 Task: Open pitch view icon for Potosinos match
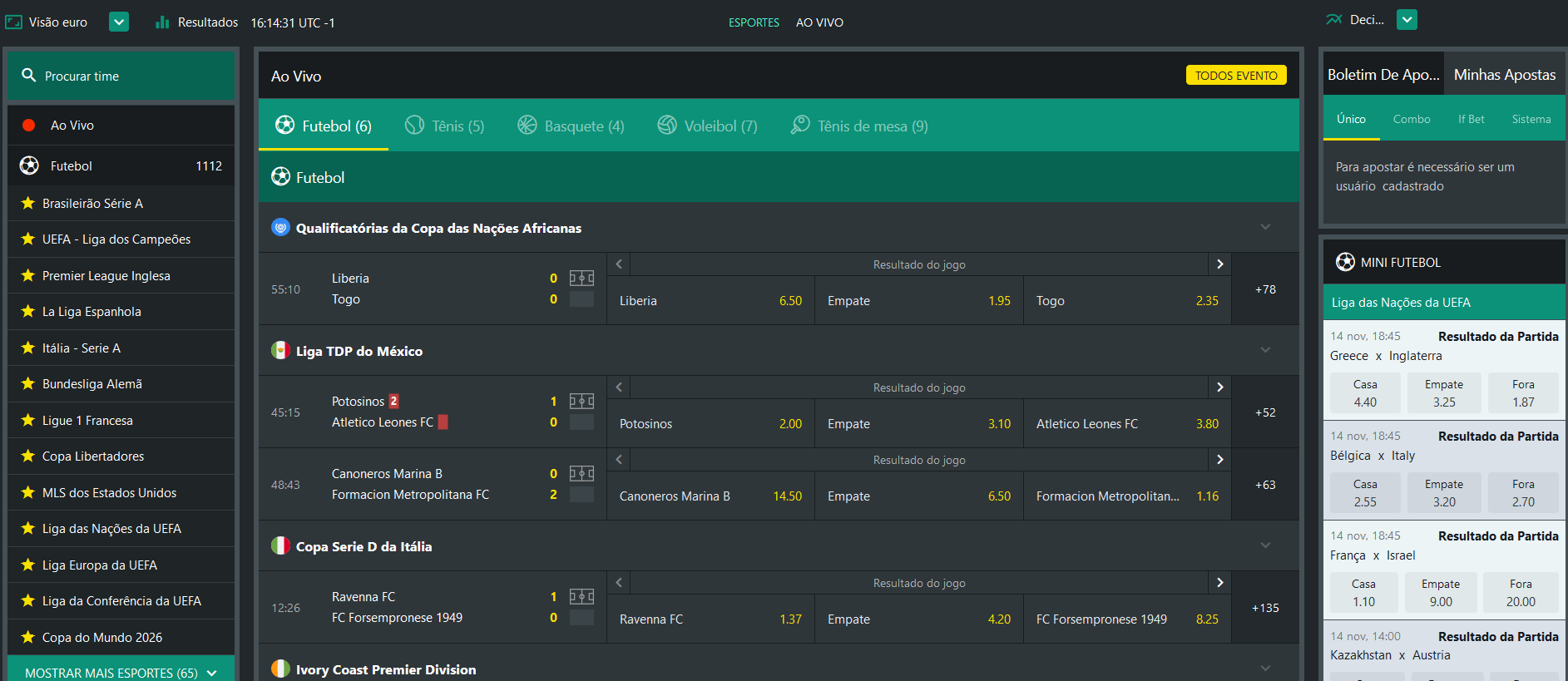coord(581,402)
